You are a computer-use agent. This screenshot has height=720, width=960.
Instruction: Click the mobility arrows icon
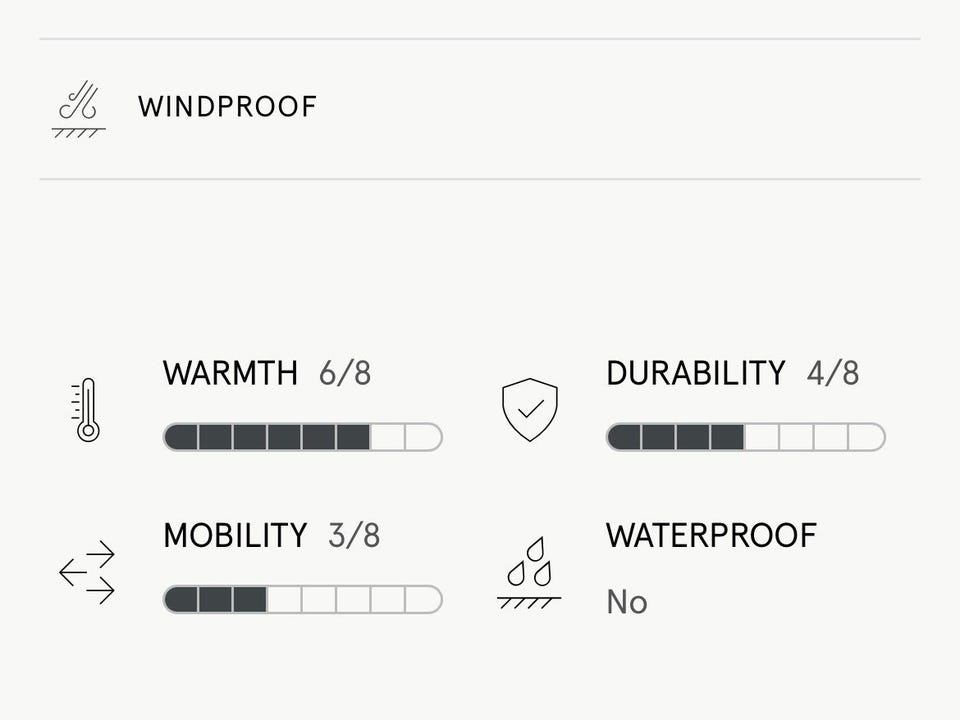click(87, 572)
